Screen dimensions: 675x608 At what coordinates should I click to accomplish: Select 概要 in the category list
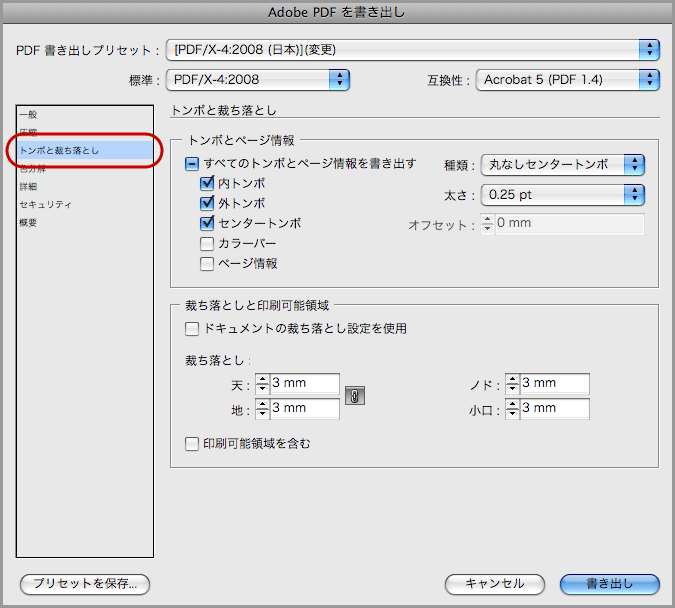click(85, 223)
